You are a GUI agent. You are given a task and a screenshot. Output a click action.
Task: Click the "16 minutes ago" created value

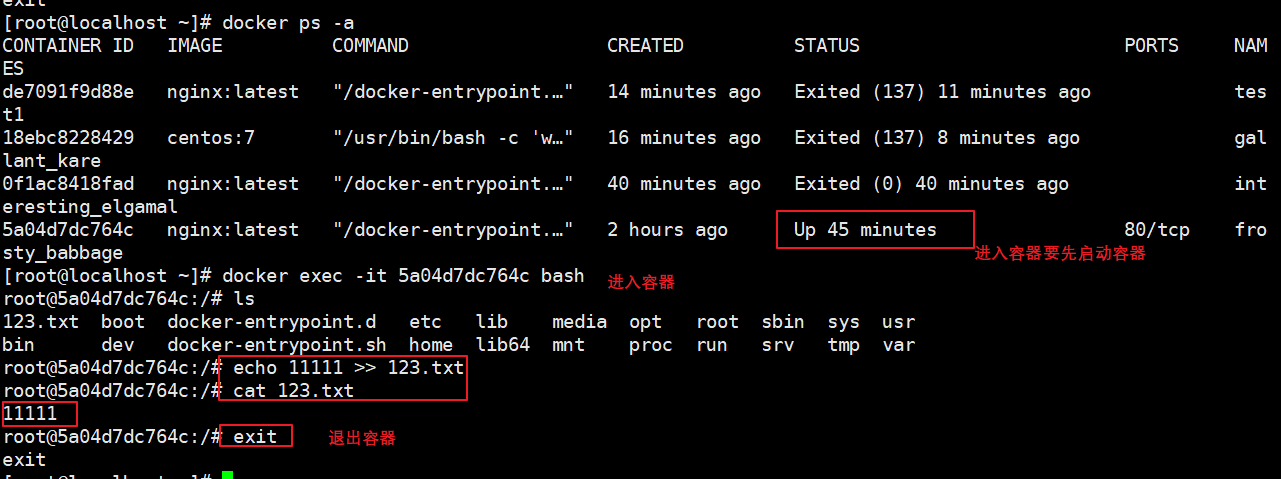684,137
